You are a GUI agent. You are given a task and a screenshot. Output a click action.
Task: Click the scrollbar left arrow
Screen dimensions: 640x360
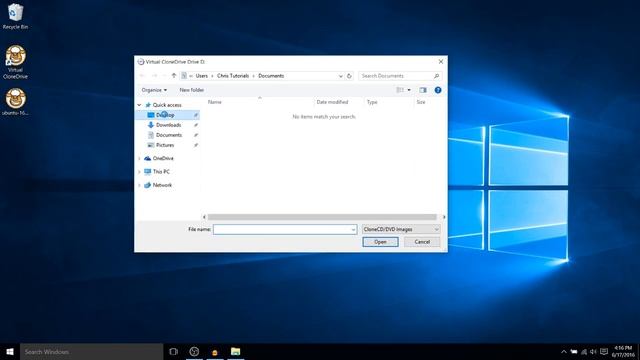tap(204, 217)
